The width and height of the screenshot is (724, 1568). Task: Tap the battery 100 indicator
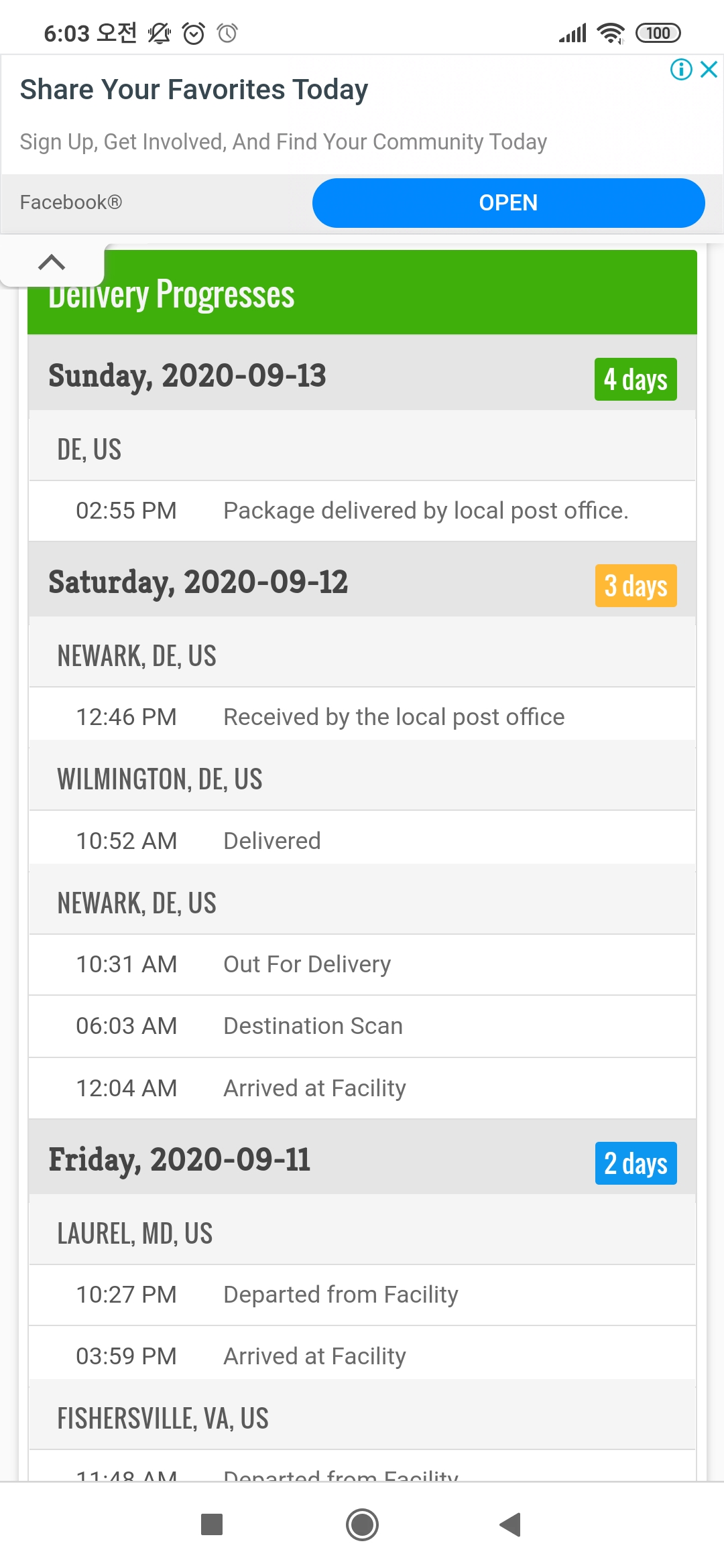coord(658,33)
